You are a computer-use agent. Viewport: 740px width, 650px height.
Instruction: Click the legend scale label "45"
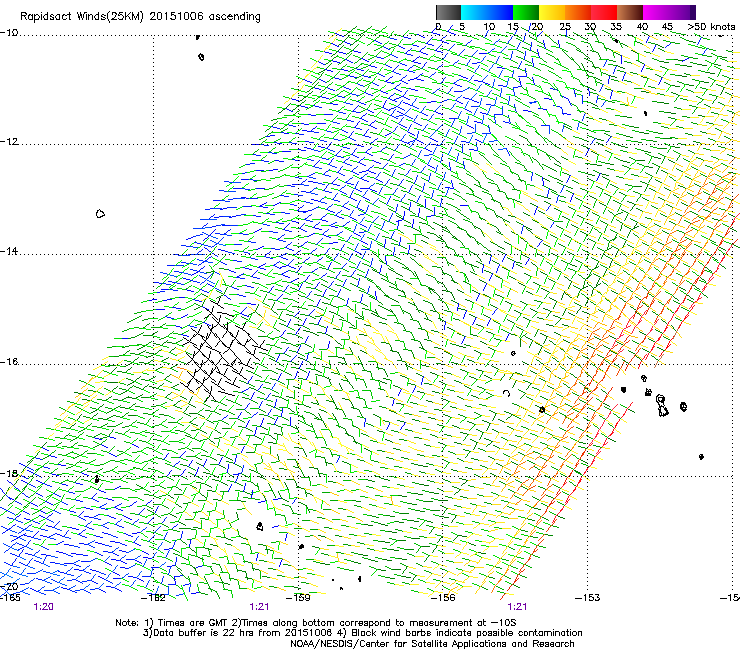[x=667, y=27]
